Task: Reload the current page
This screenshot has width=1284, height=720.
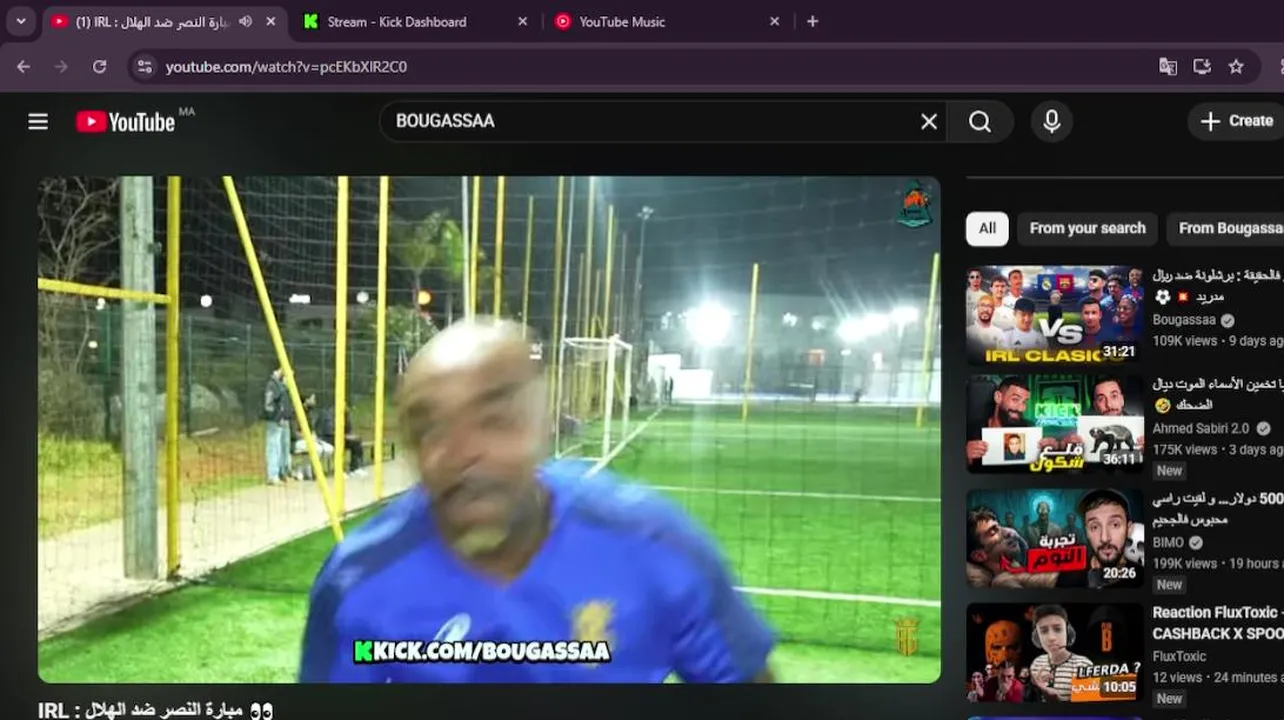Action: coord(99,66)
